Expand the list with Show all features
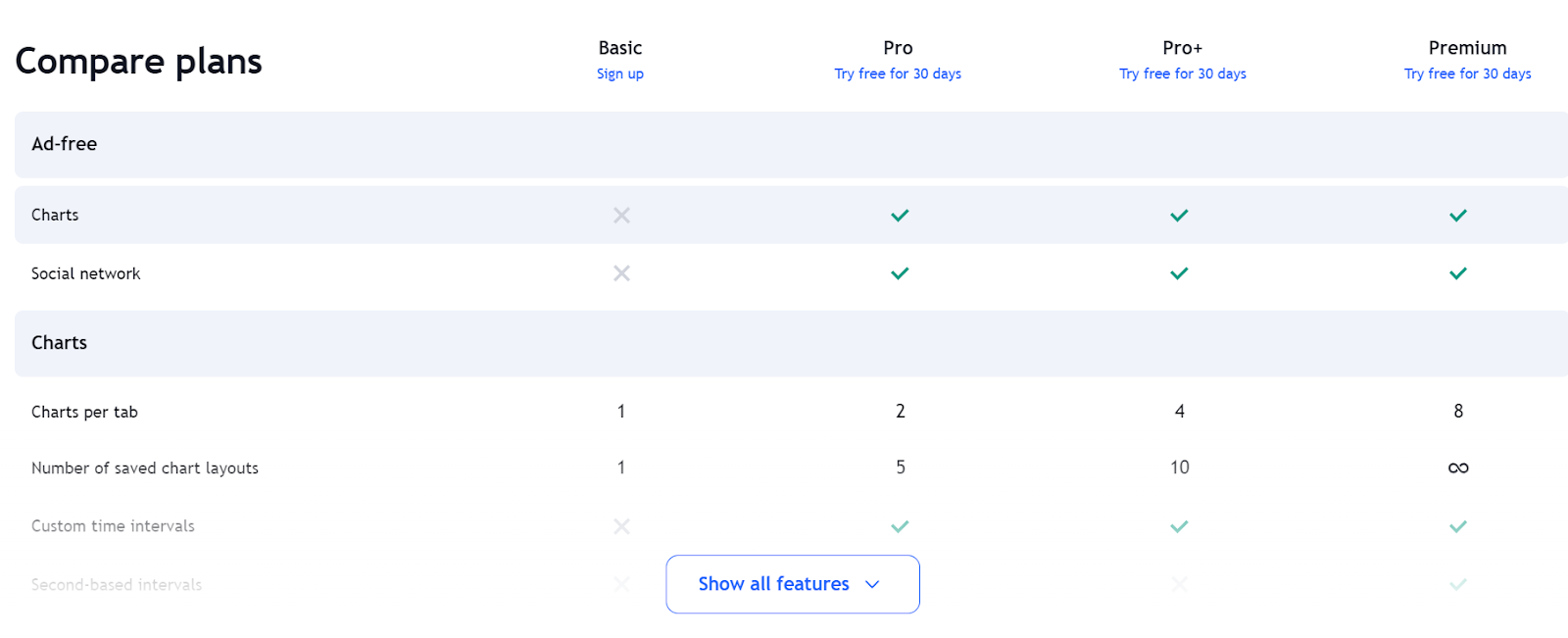1568x638 pixels. pyautogui.click(x=793, y=584)
